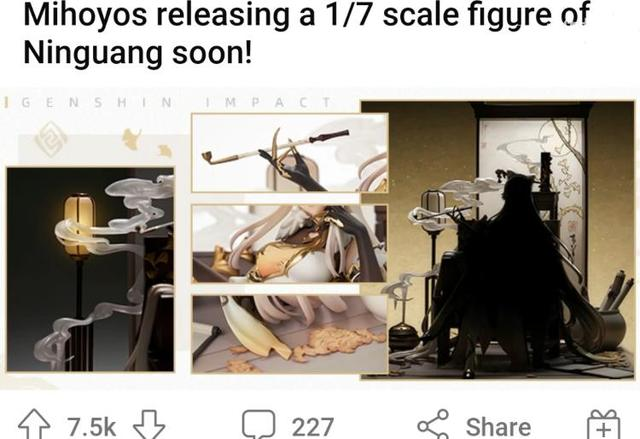Image resolution: width=640 pixels, height=439 pixels.
Task: Open the 227 comments count
Action: point(313,427)
